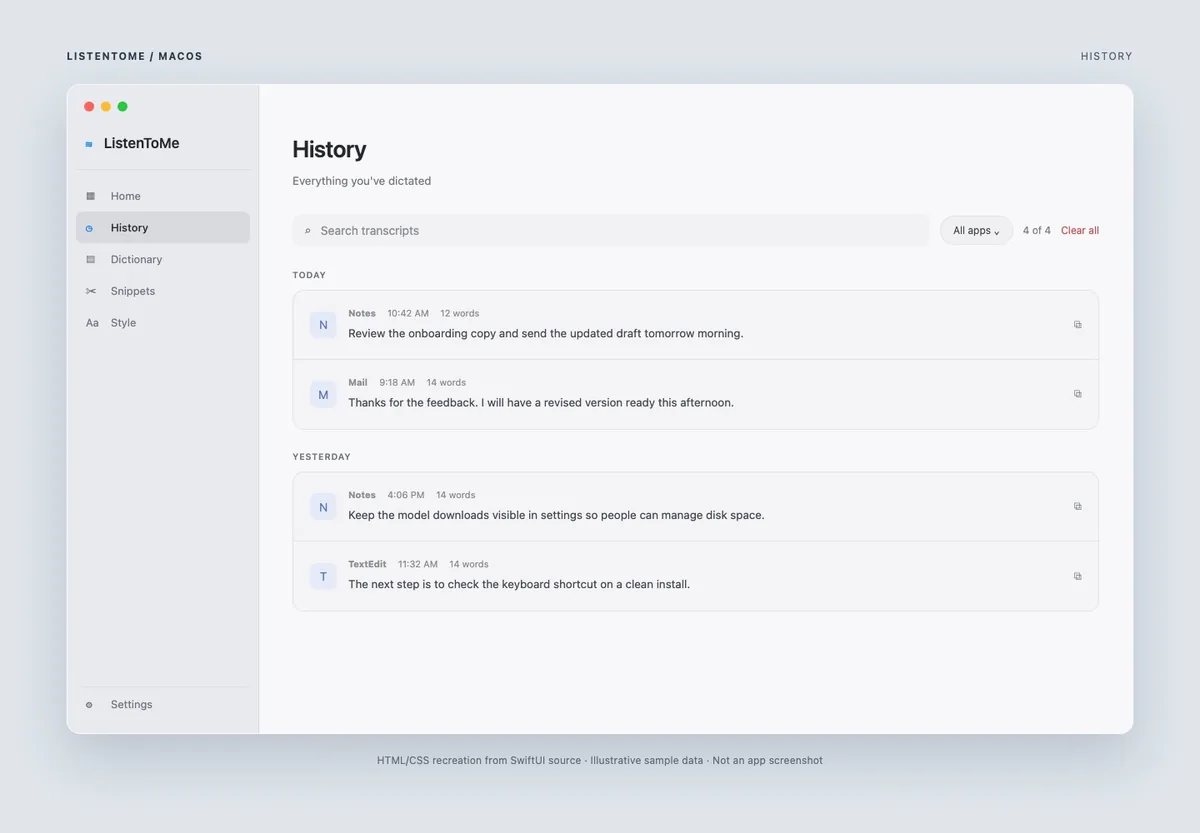Click the yellow minimize window button
This screenshot has width=1200, height=833.
(106, 106)
